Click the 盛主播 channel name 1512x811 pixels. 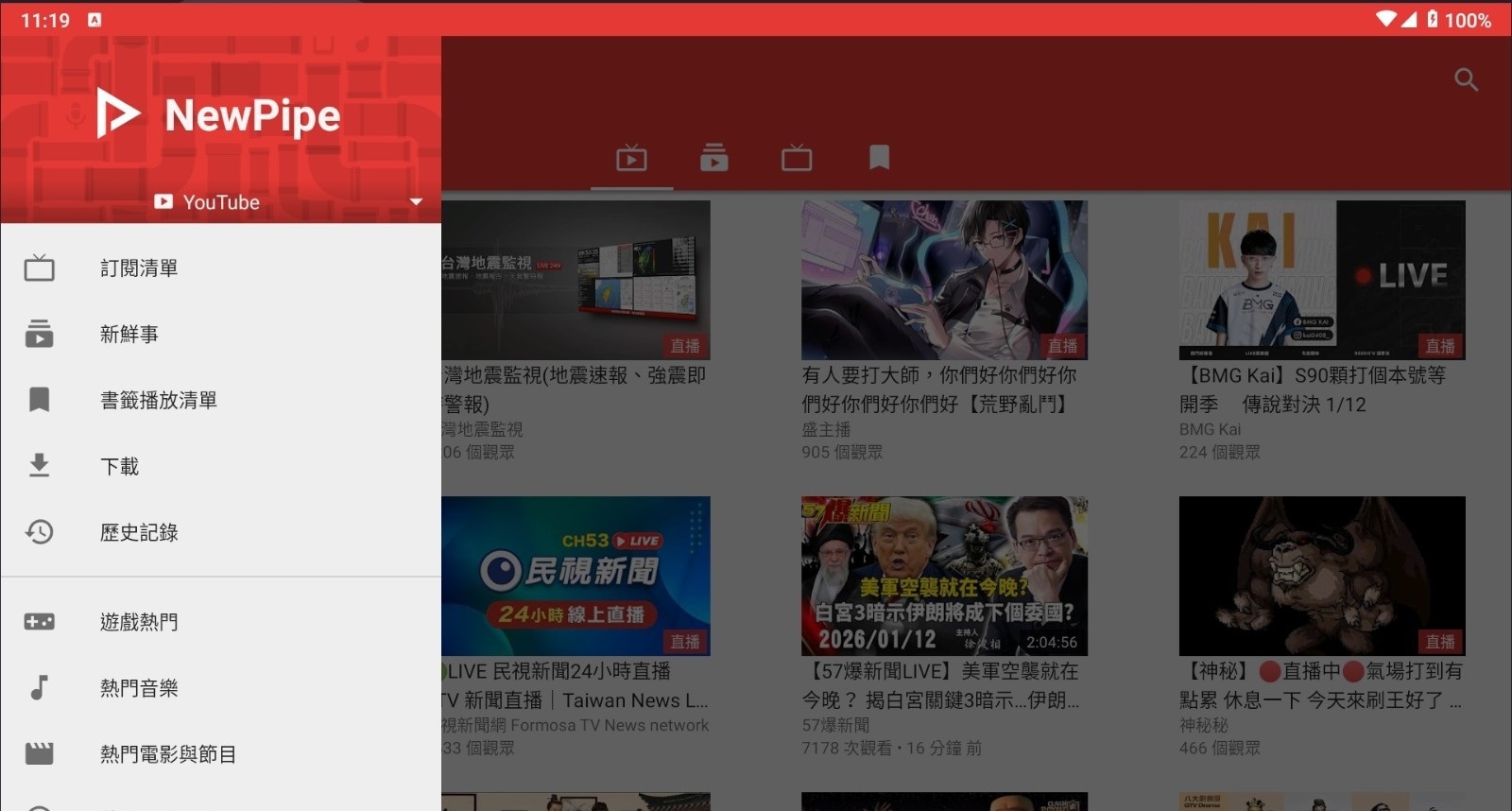pos(826,429)
